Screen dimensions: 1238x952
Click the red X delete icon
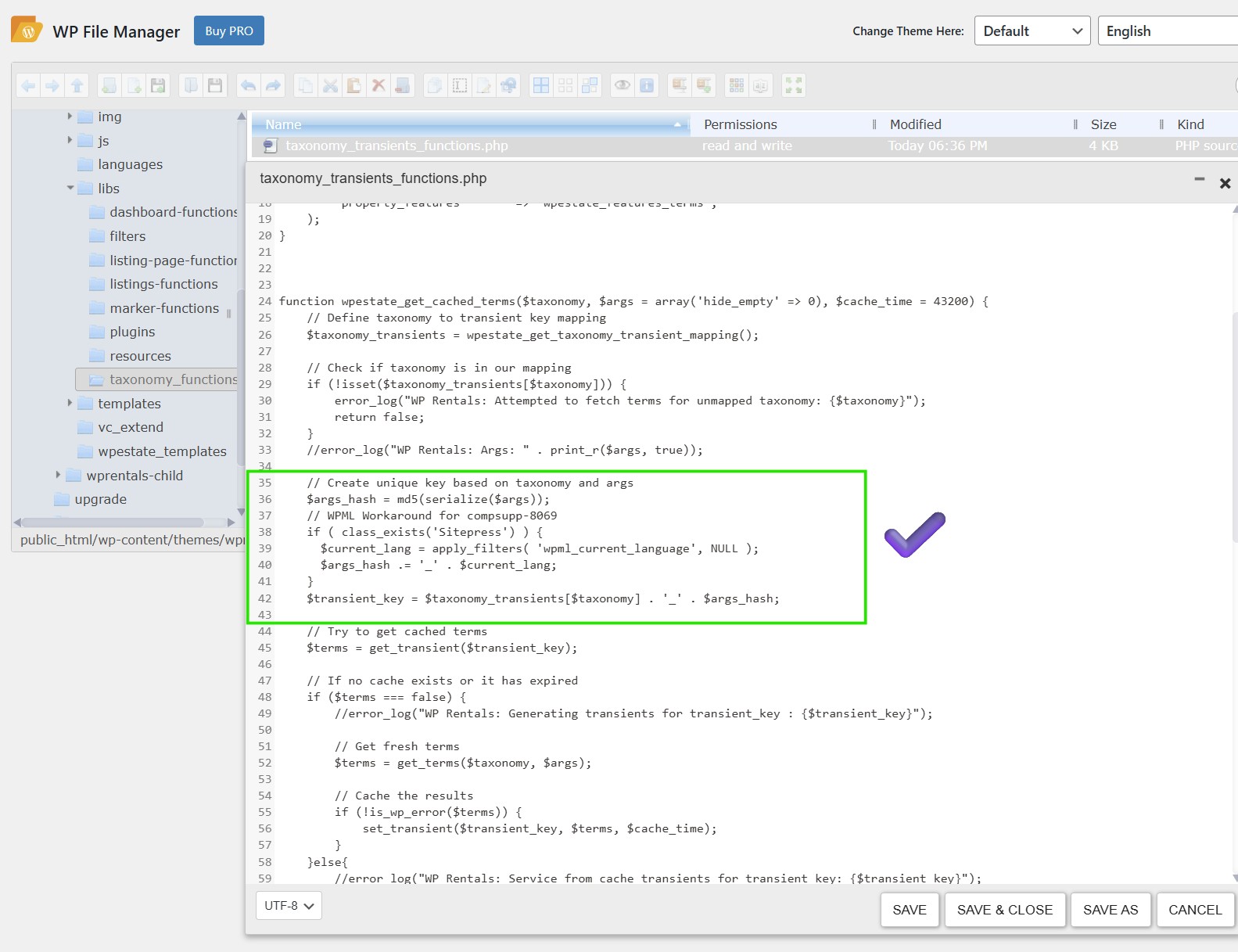click(379, 86)
